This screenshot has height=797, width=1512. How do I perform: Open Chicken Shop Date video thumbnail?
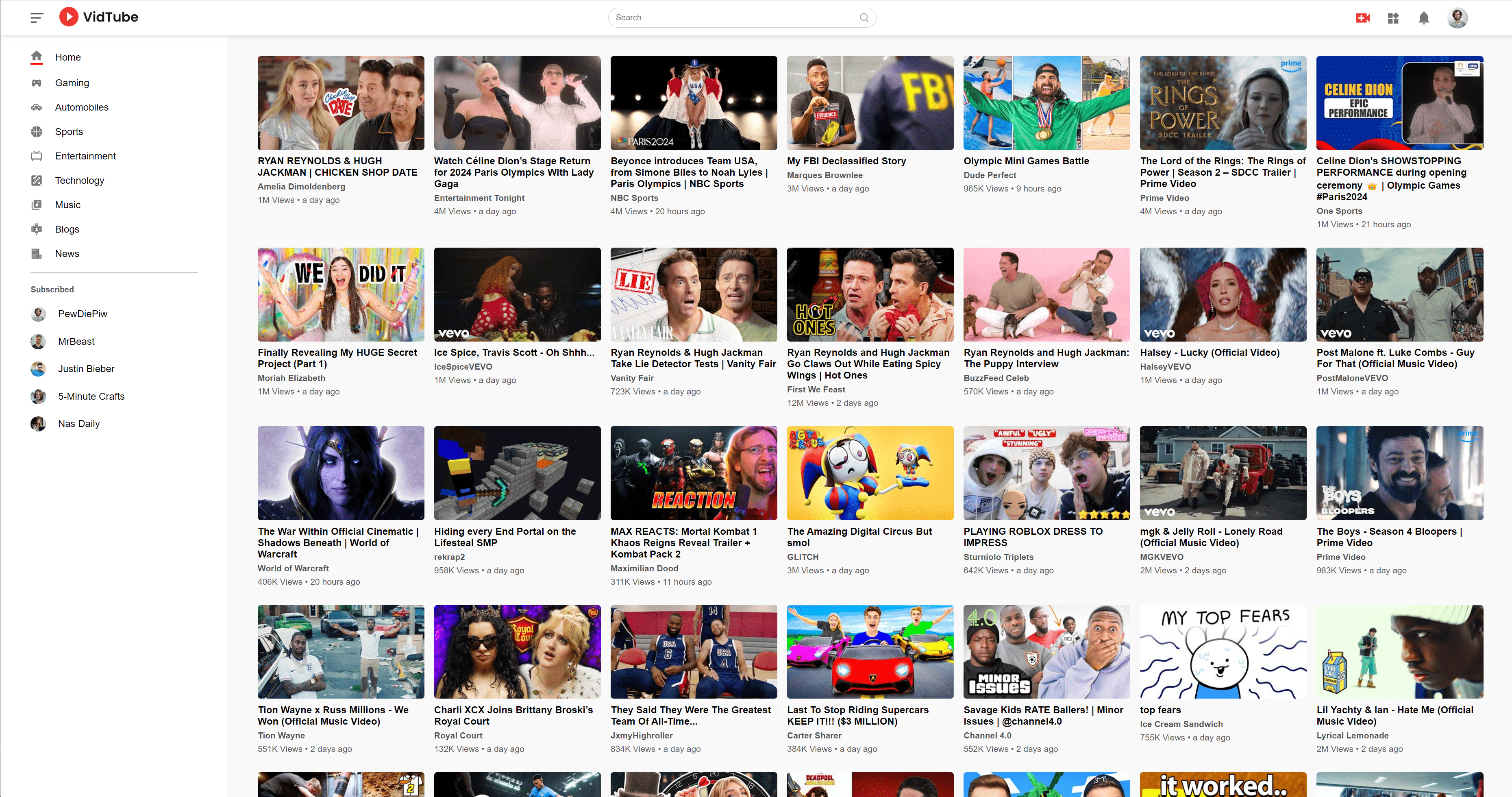[x=341, y=103]
